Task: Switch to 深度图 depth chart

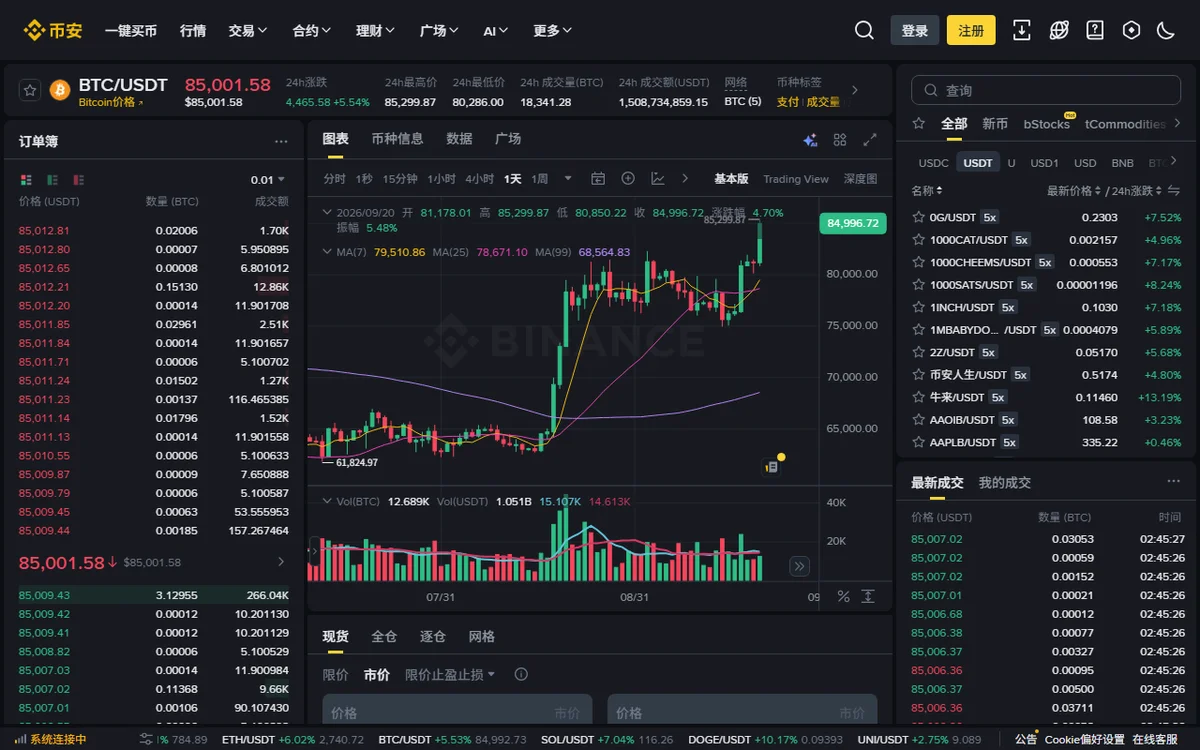Action: click(x=860, y=179)
